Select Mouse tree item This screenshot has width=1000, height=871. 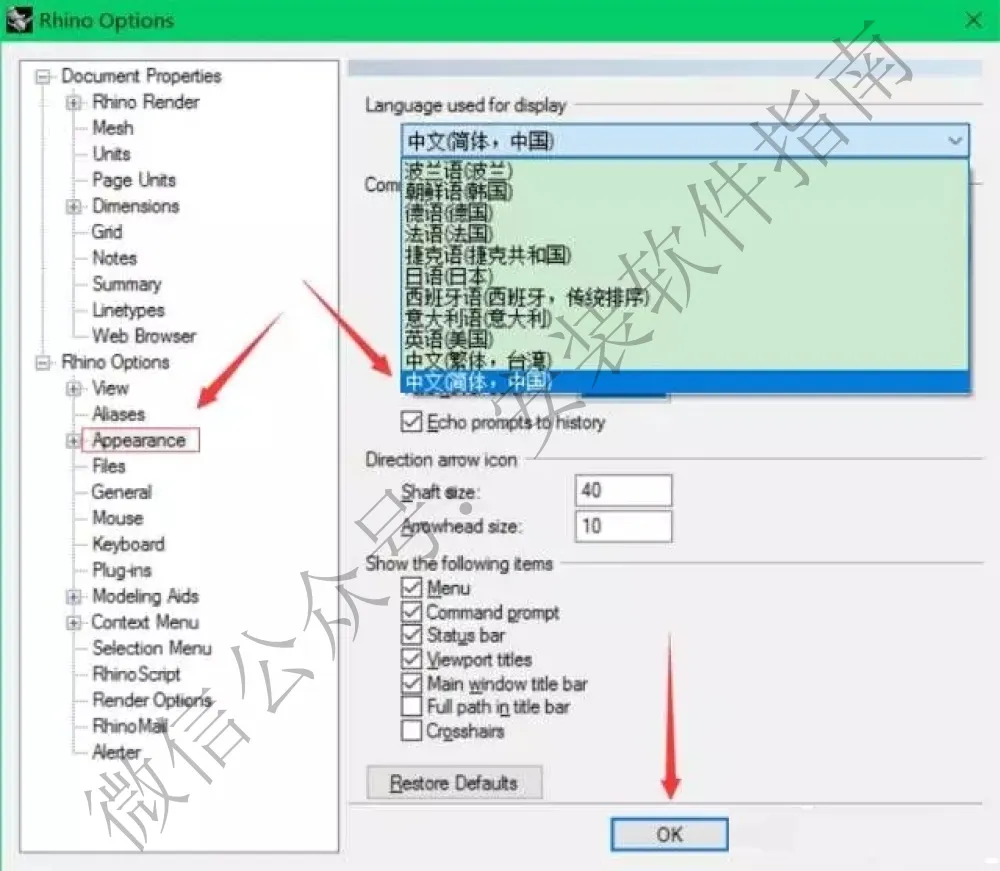(118, 518)
